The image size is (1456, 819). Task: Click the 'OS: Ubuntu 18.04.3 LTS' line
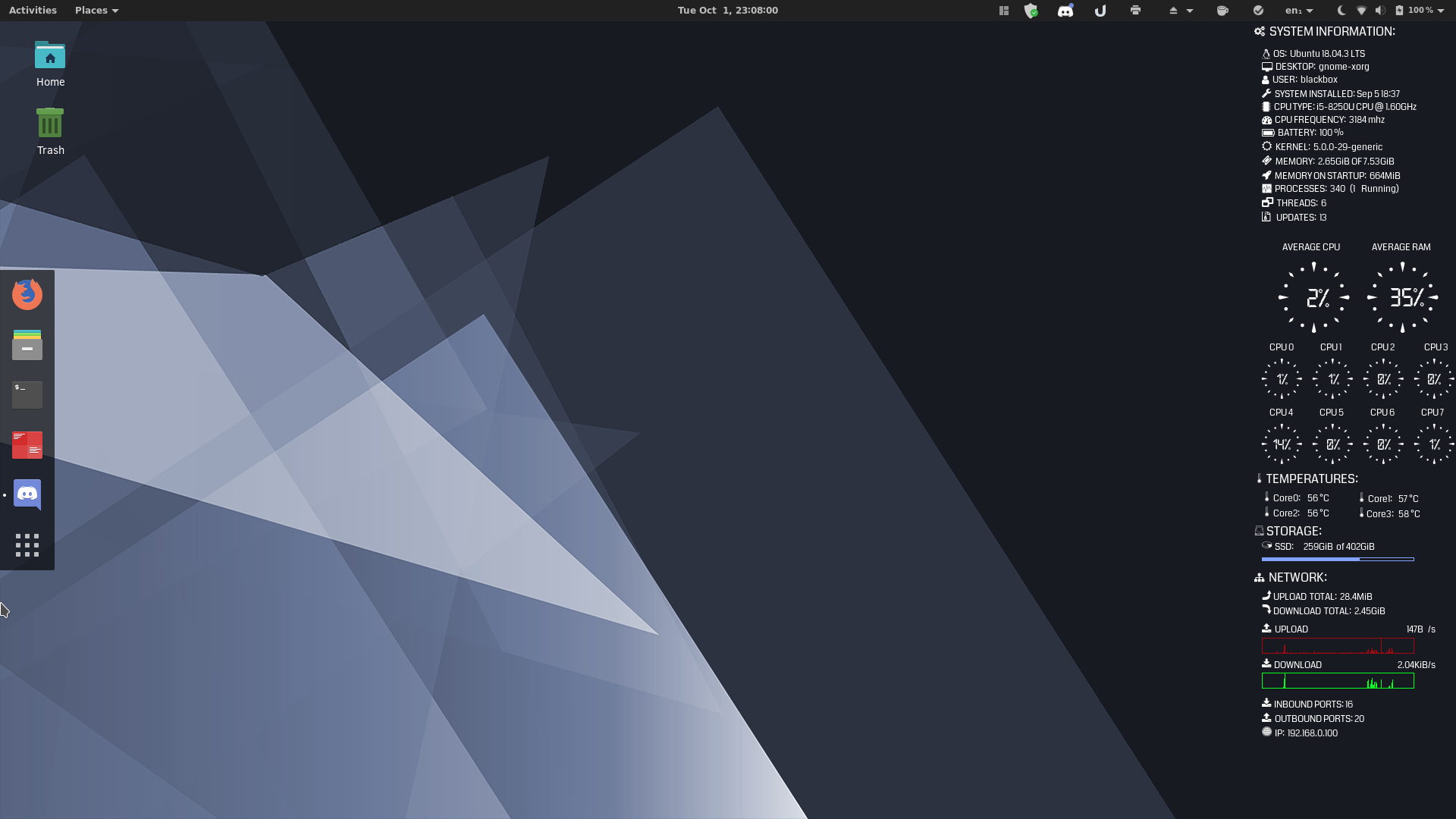(x=1313, y=54)
